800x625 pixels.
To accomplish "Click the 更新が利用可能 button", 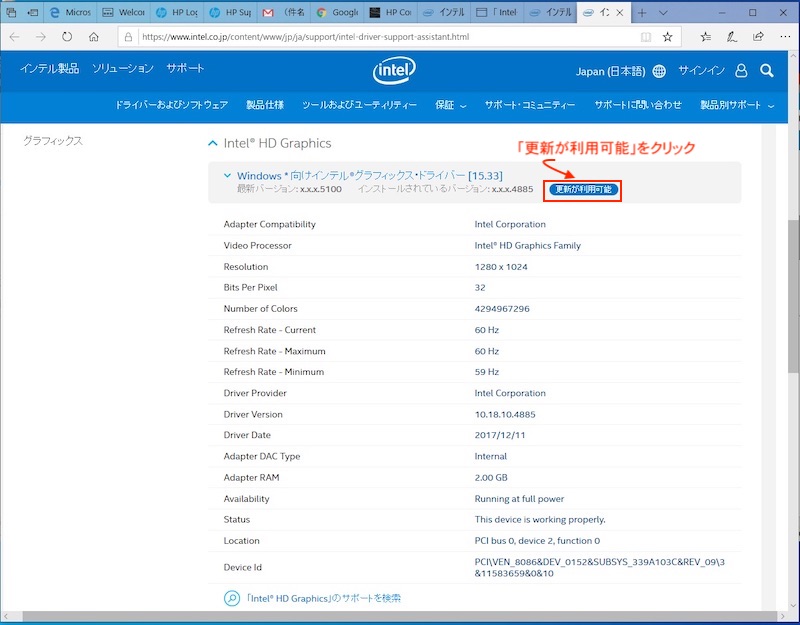I will click(584, 189).
